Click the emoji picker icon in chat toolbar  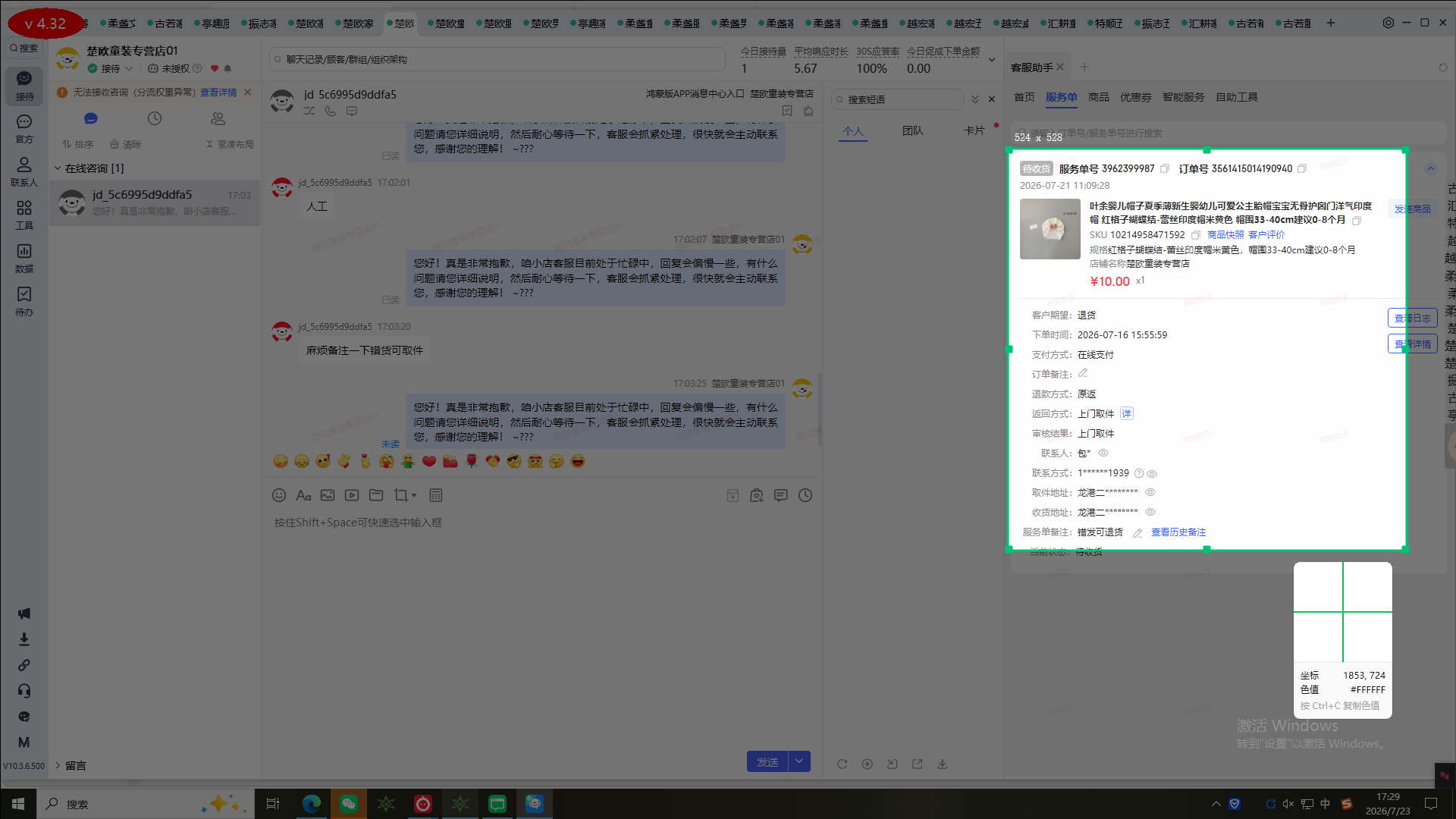(x=279, y=495)
